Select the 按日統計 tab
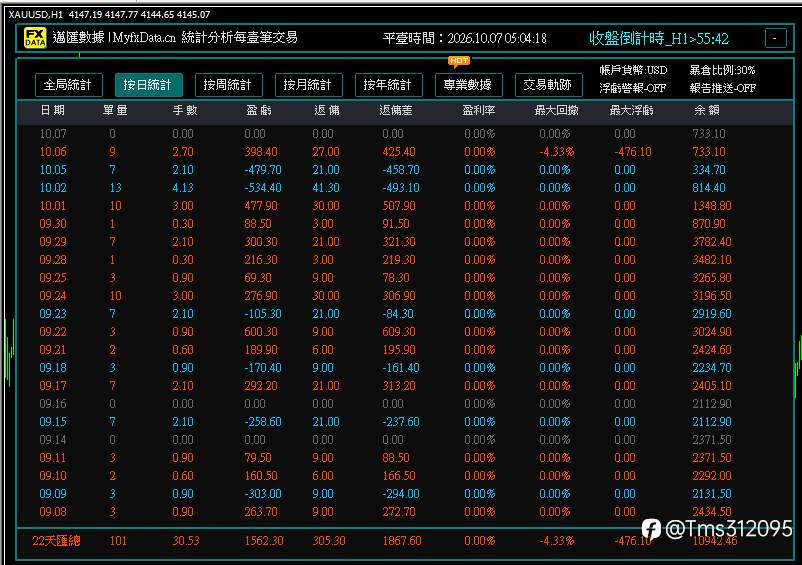 [x=148, y=85]
